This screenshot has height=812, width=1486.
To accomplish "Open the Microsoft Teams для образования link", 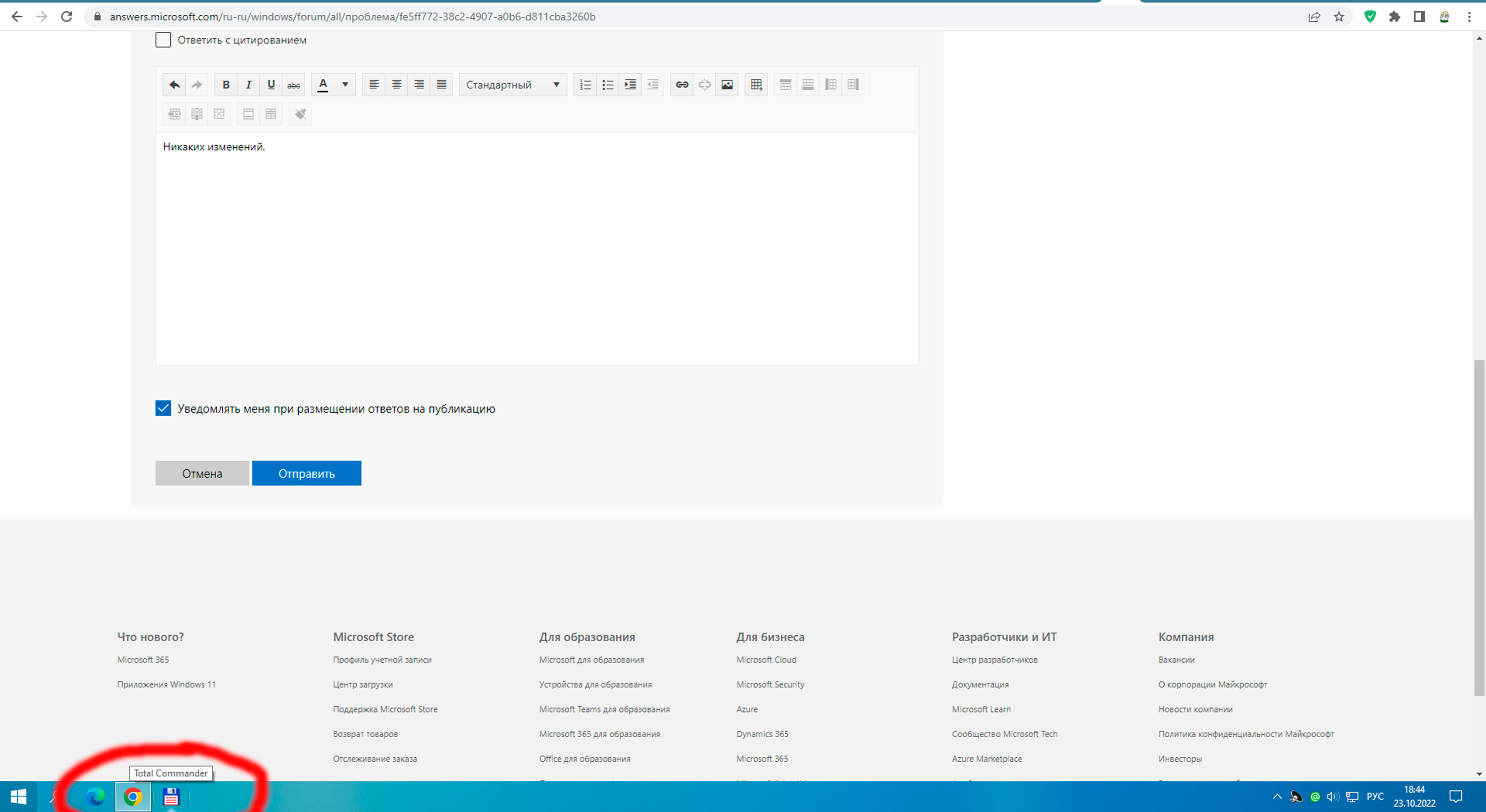I will coord(604,710).
